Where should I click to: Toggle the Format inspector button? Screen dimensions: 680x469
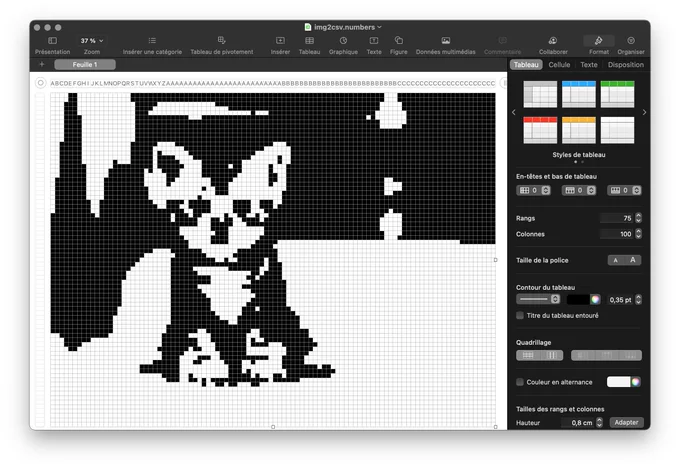pyautogui.click(x=598, y=41)
